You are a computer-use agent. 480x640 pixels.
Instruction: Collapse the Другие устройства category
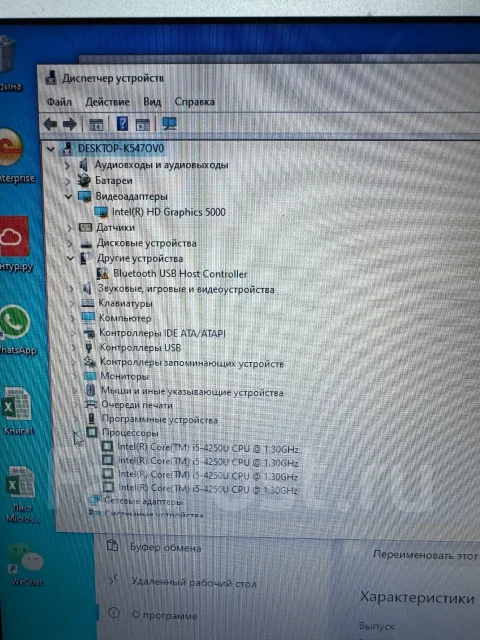pyautogui.click(x=70, y=258)
